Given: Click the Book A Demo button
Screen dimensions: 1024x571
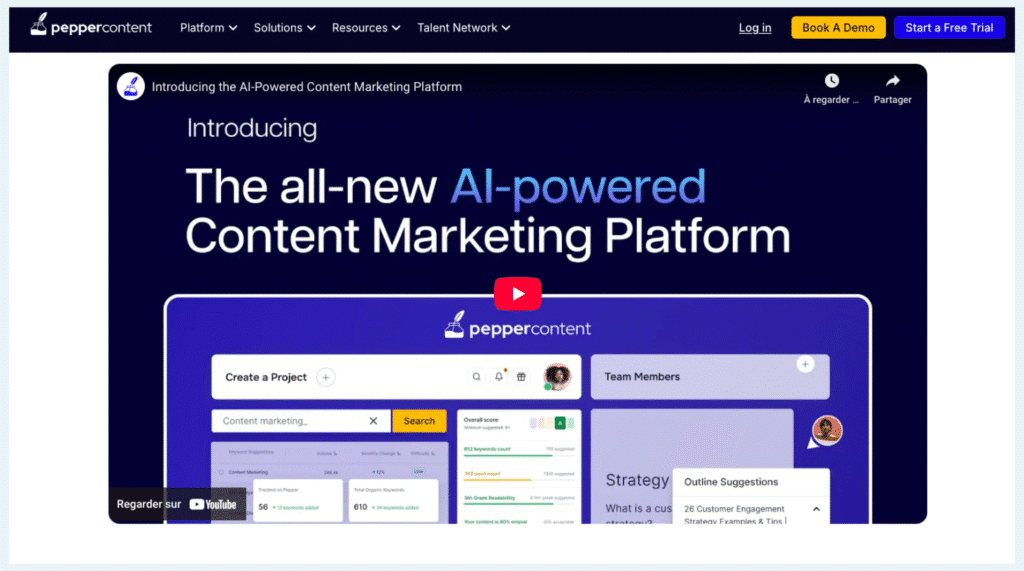Looking at the screenshot, I should [838, 28].
